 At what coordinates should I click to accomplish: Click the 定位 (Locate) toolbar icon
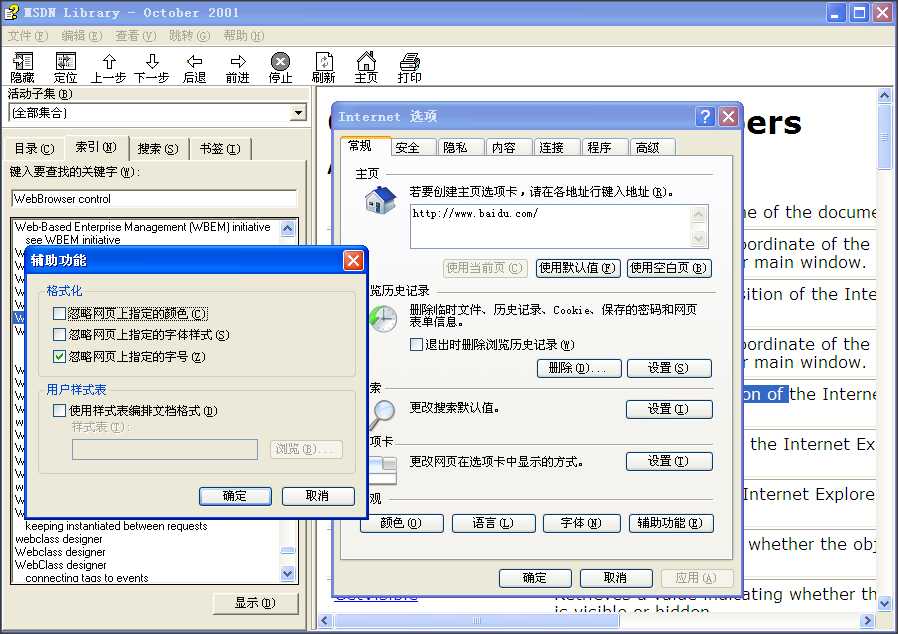click(x=65, y=68)
